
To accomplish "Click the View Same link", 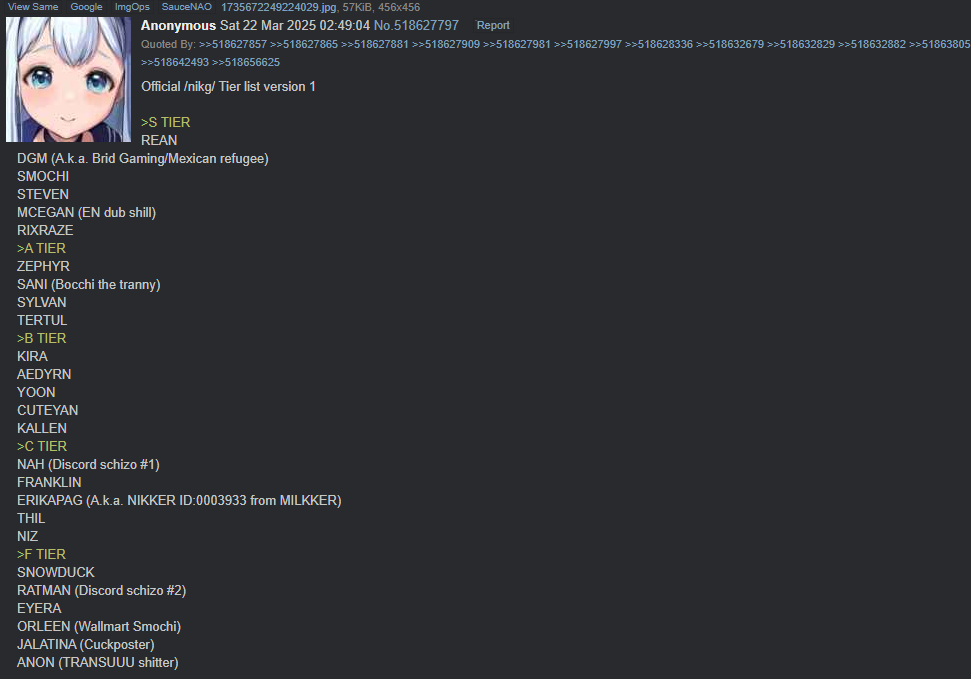I will (x=33, y=7).
